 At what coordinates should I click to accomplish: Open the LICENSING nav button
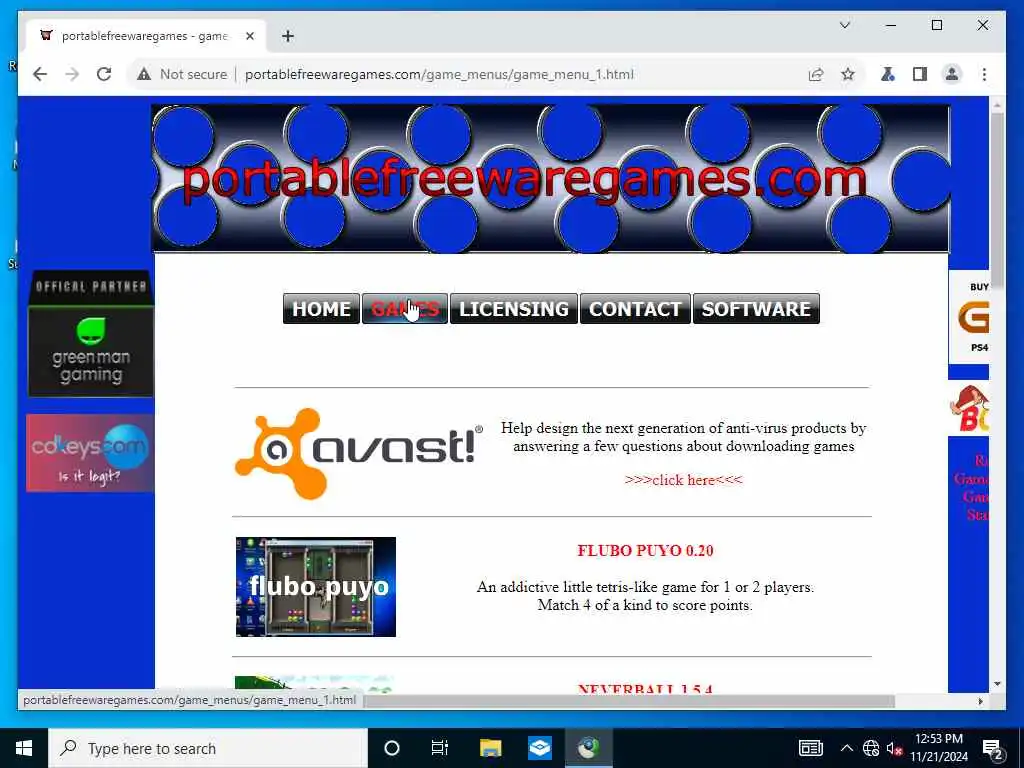514,308
